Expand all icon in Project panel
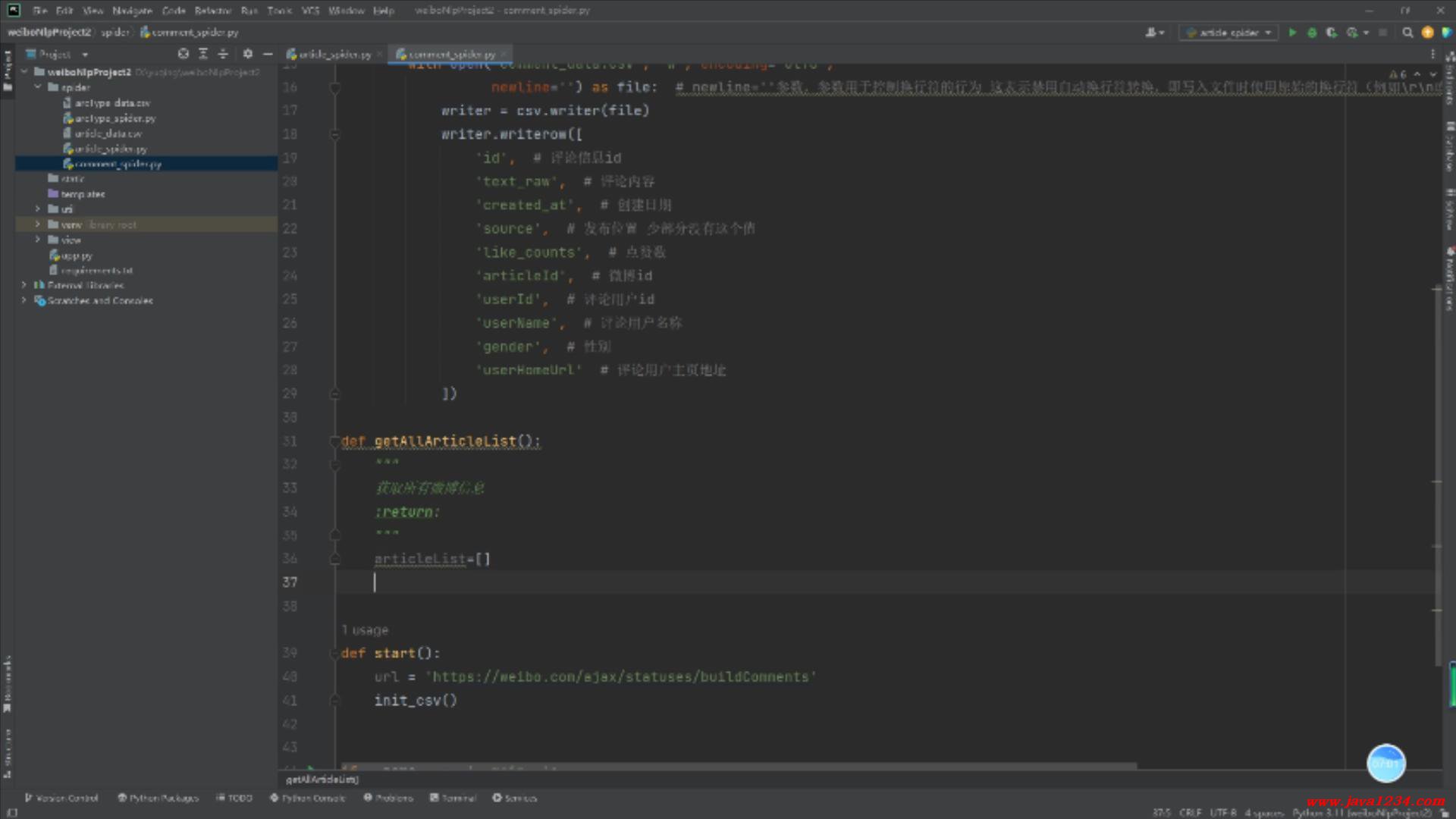 point(202,54)
